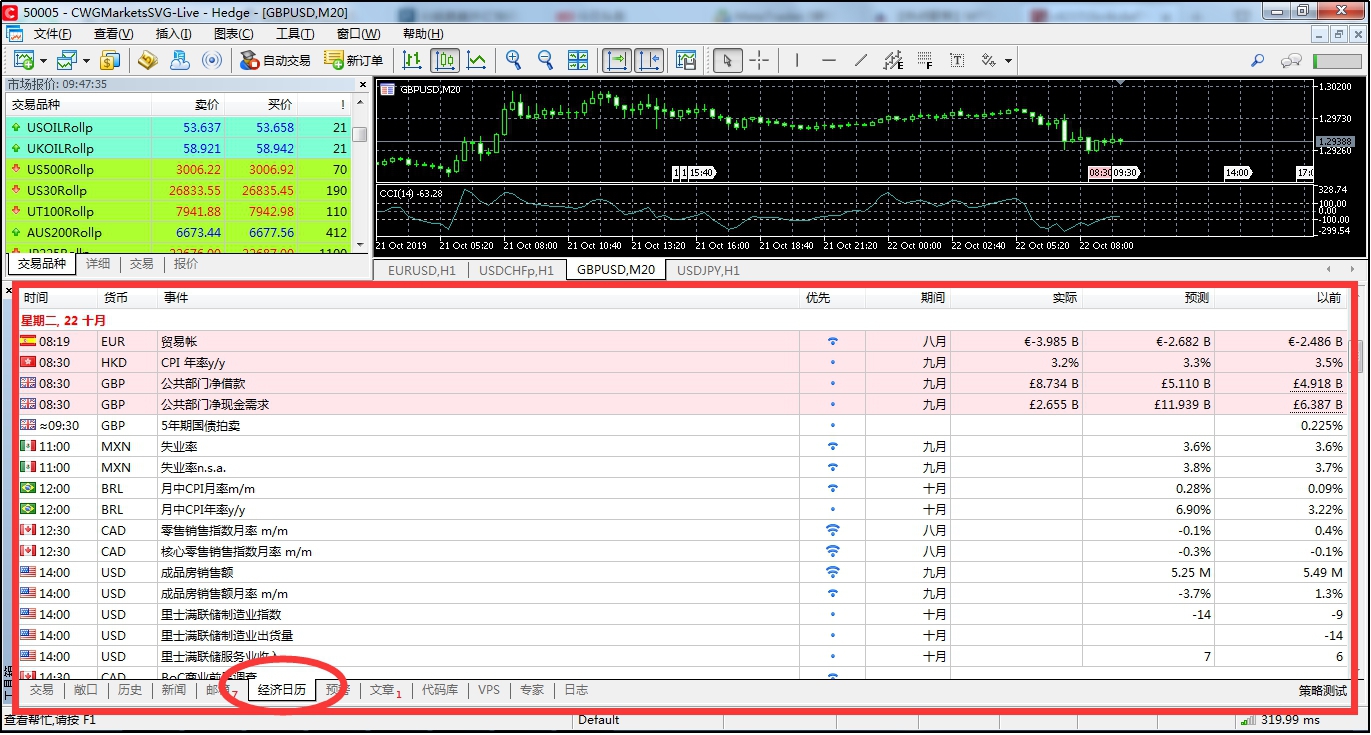1371x735 pixels.
Task: Select the horizontal line drawing tool
Action: pyautogui.click(x=829, y=61)
